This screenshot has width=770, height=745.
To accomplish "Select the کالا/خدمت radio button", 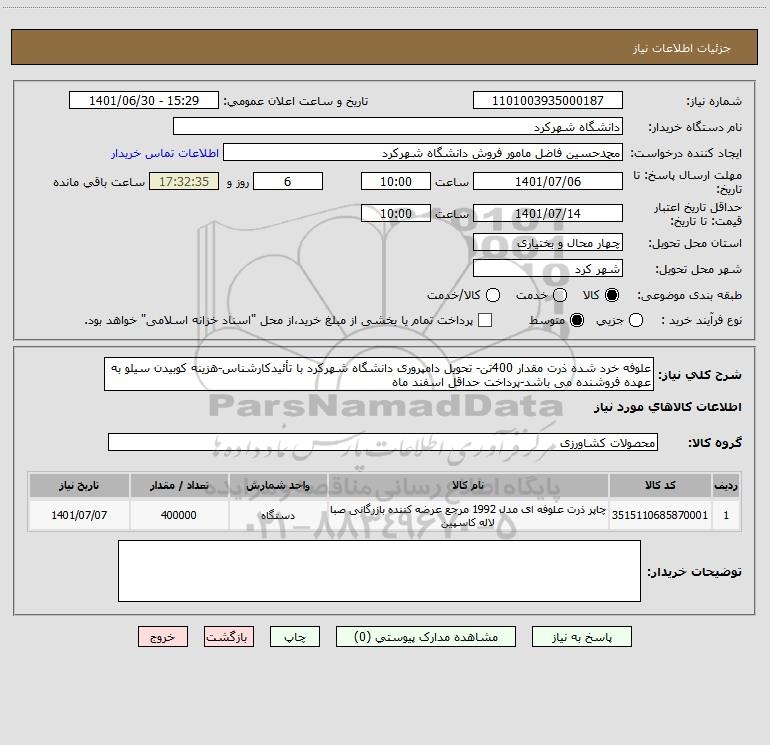I will tap(493, 295).
